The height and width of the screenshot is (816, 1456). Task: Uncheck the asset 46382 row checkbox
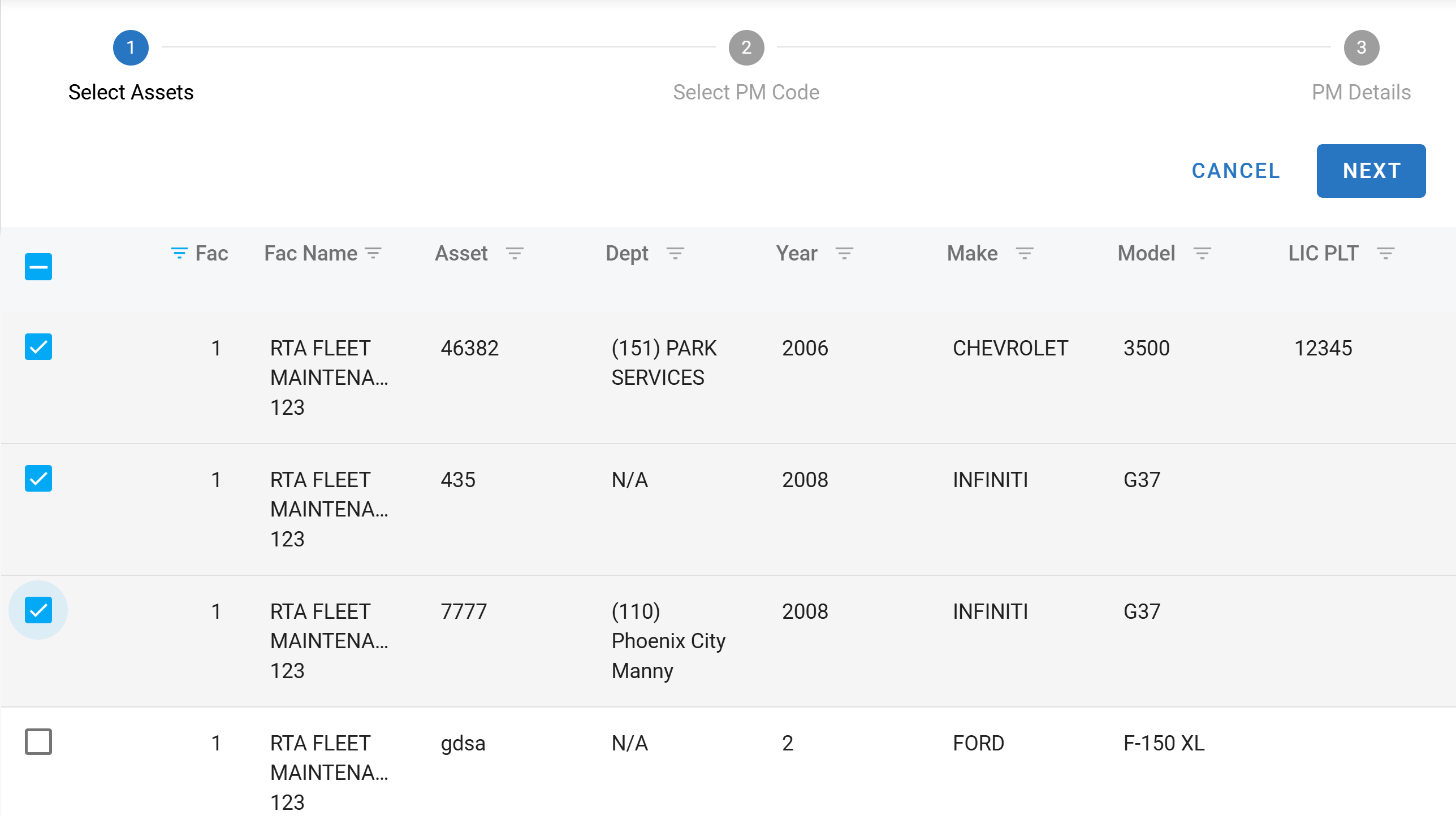click(x=38, y=347)
